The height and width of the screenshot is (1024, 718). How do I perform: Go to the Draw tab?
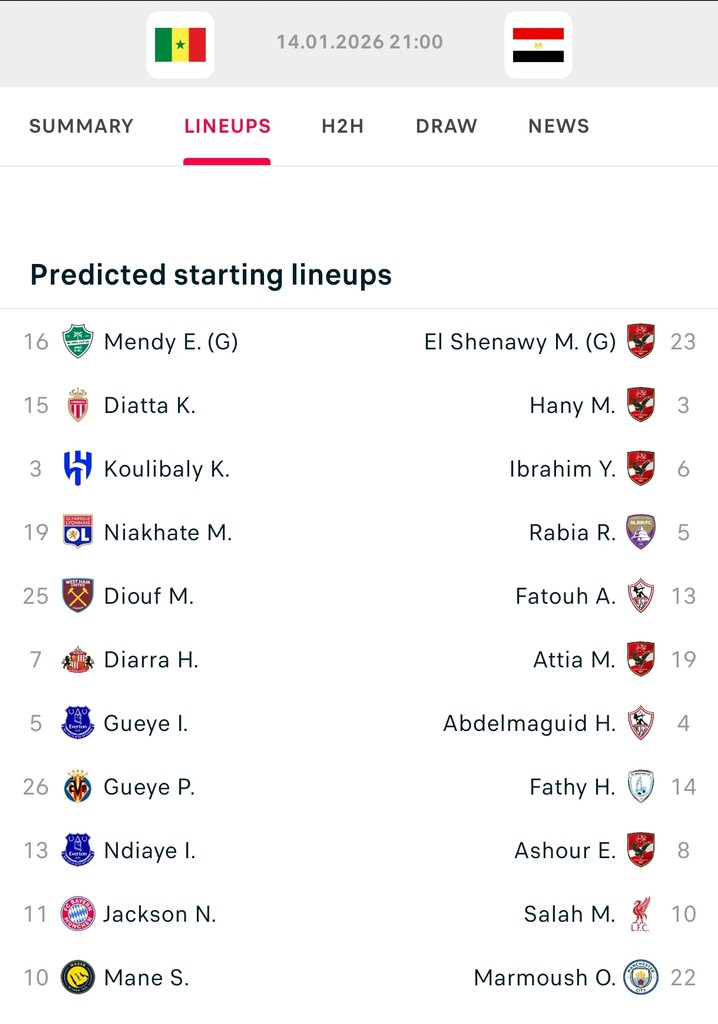click(446, 126)
